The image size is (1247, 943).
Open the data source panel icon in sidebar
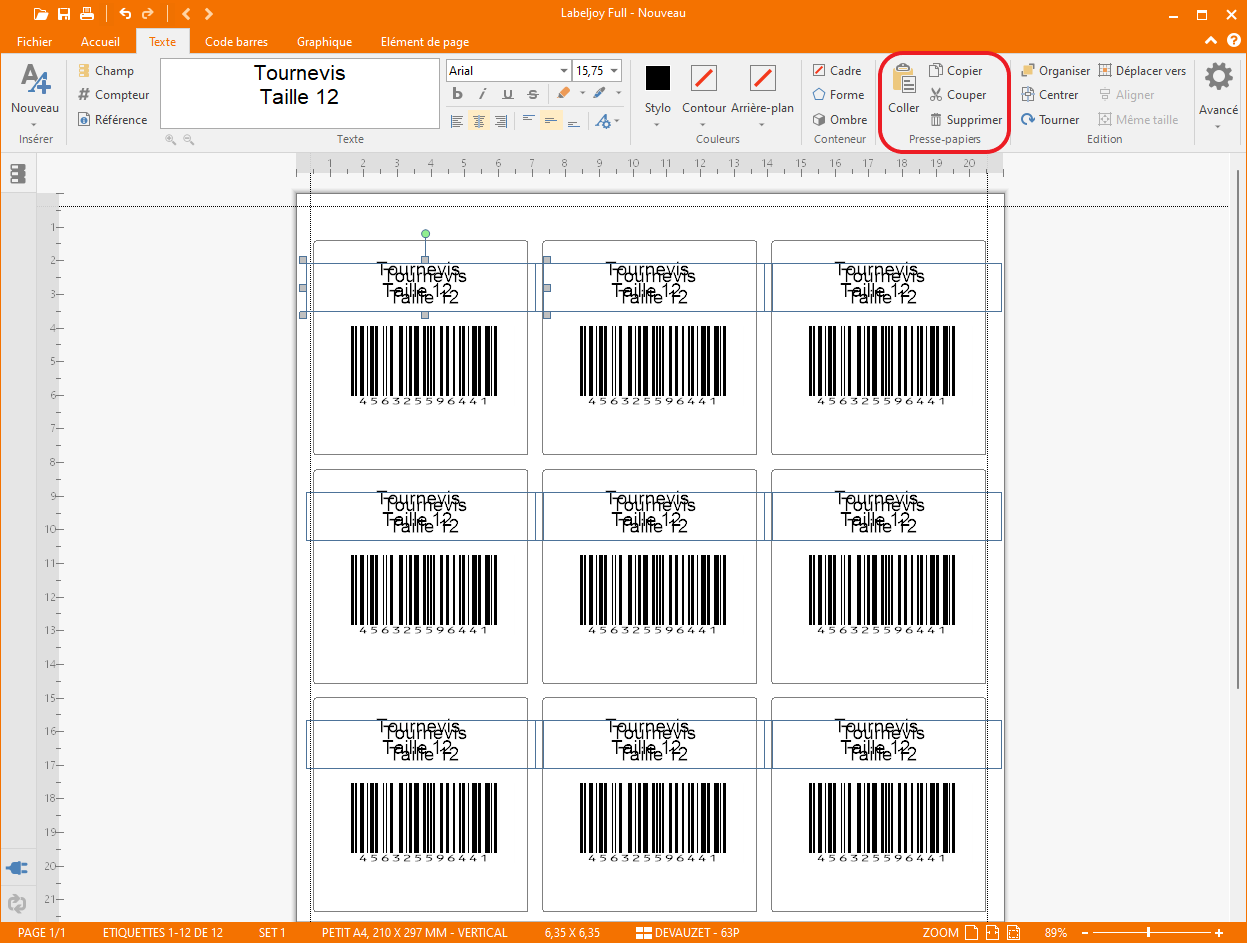[x=18, y=174]
